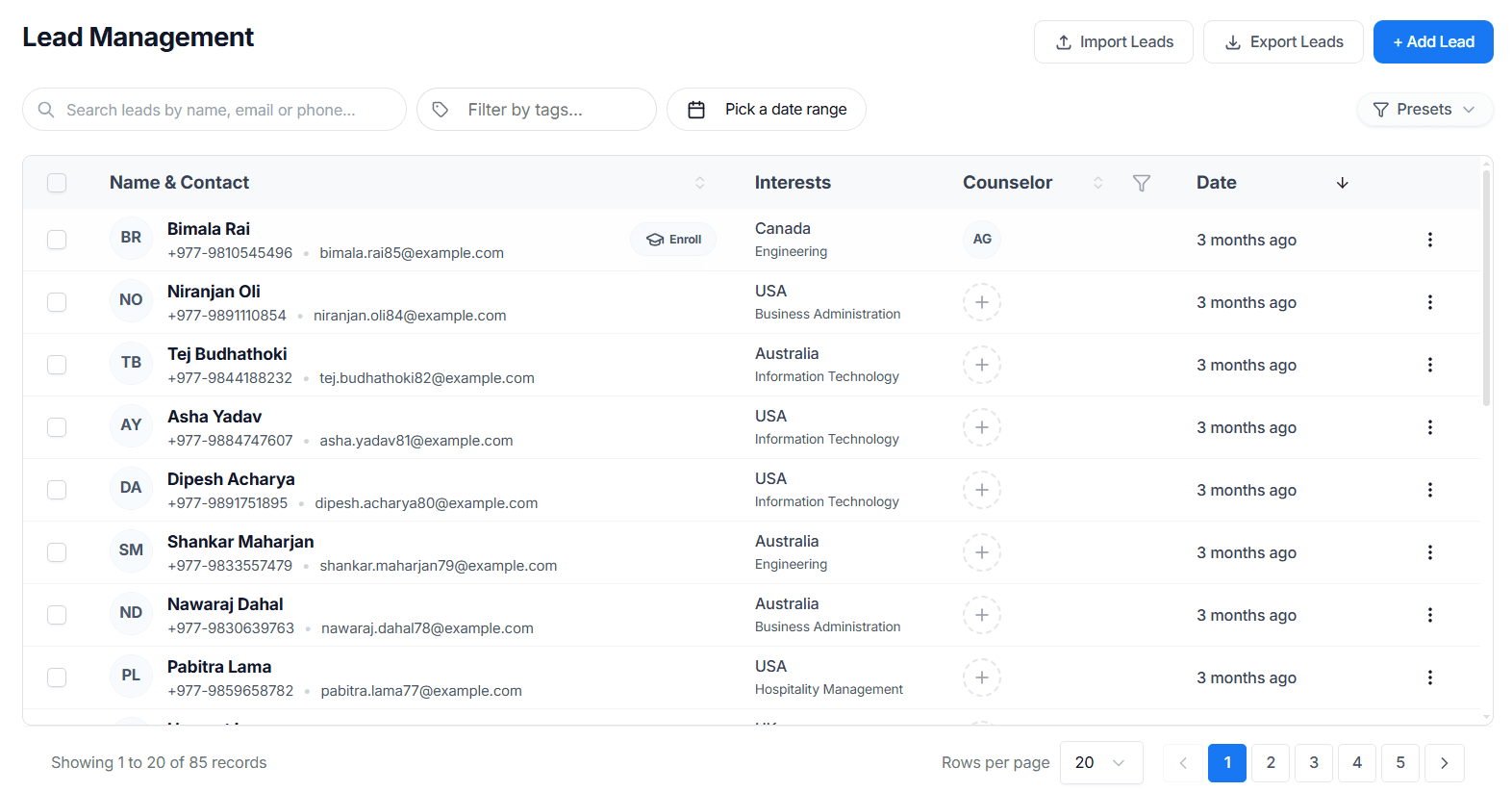Viewport: 1512px width, 792px height.
Task: Click the DA avatar of Dipesh Acharya
Action: click(x=131, y=488)
